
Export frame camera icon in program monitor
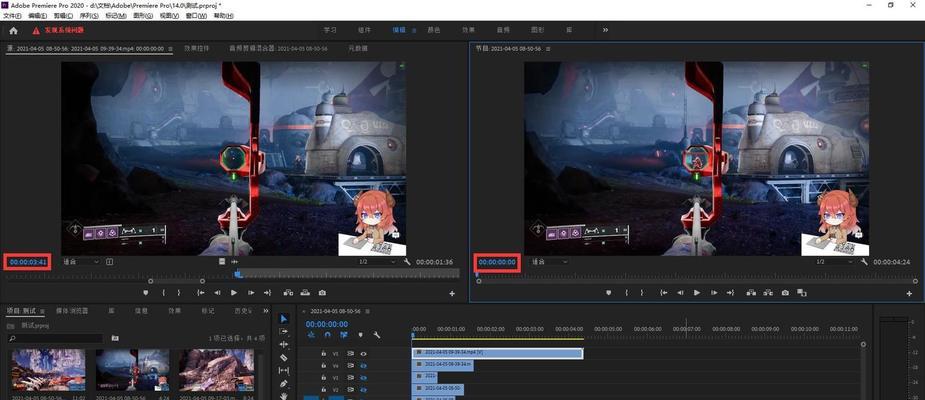pyautogui.click(x=785, y=293)
